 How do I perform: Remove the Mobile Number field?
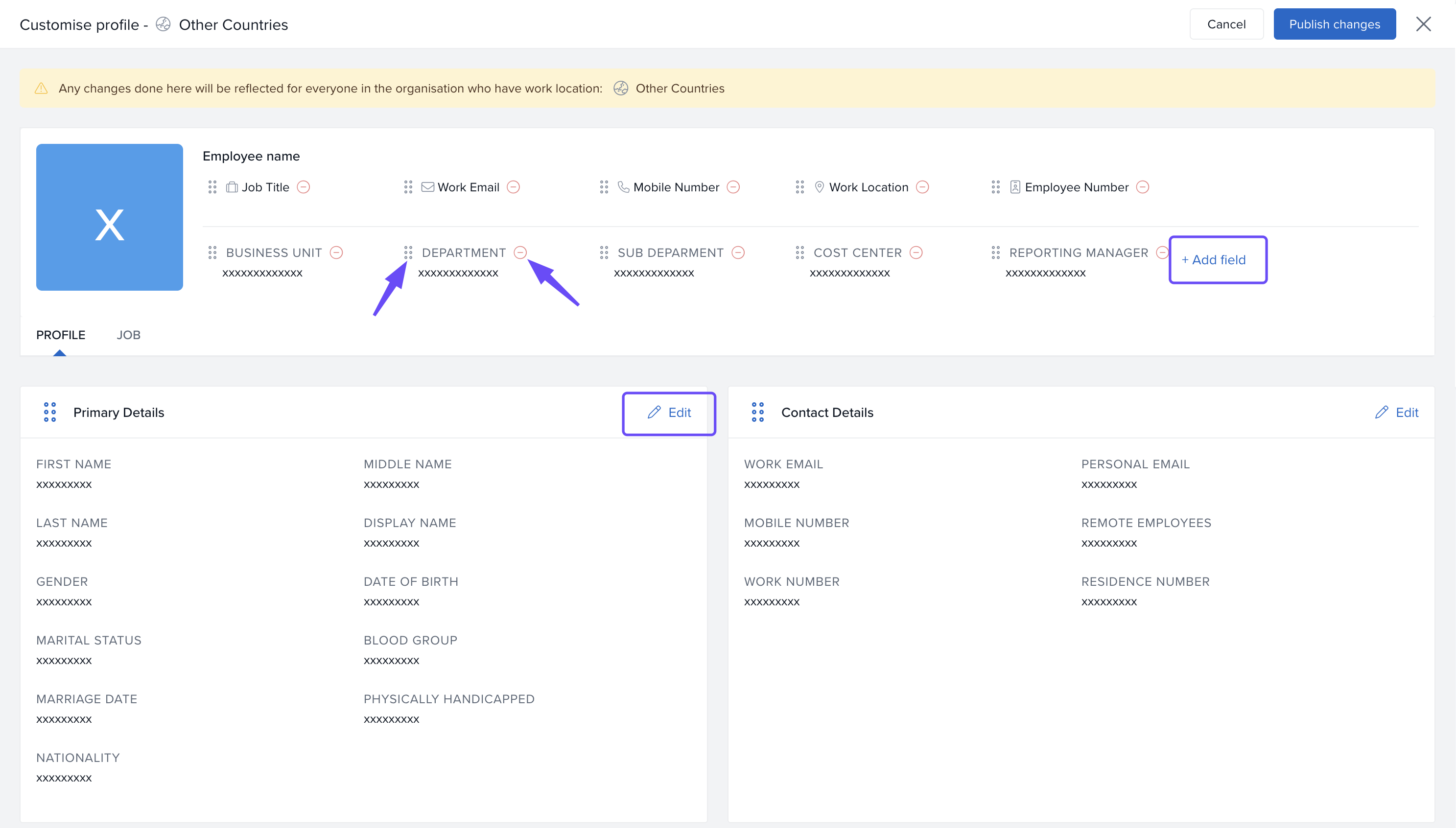point(733,187)
